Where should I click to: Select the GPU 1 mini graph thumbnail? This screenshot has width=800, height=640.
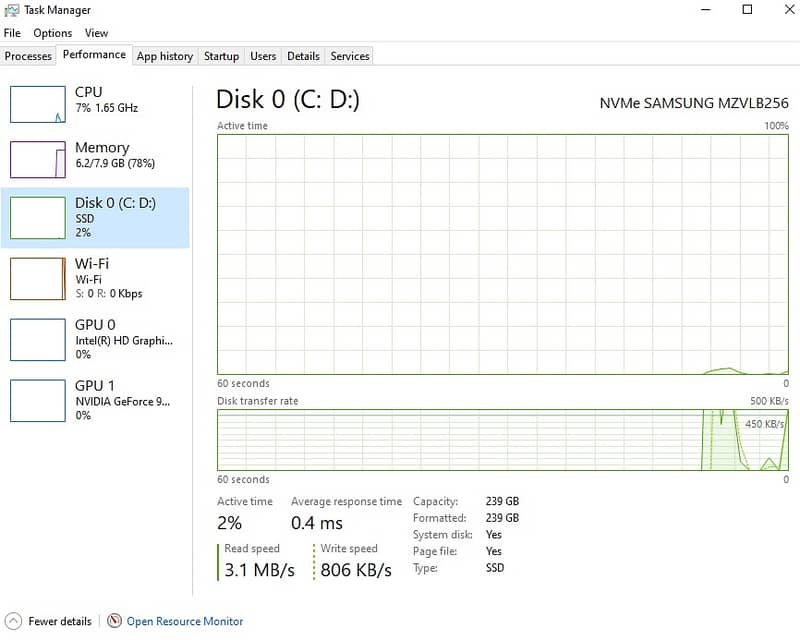click(x=38, y=401)
